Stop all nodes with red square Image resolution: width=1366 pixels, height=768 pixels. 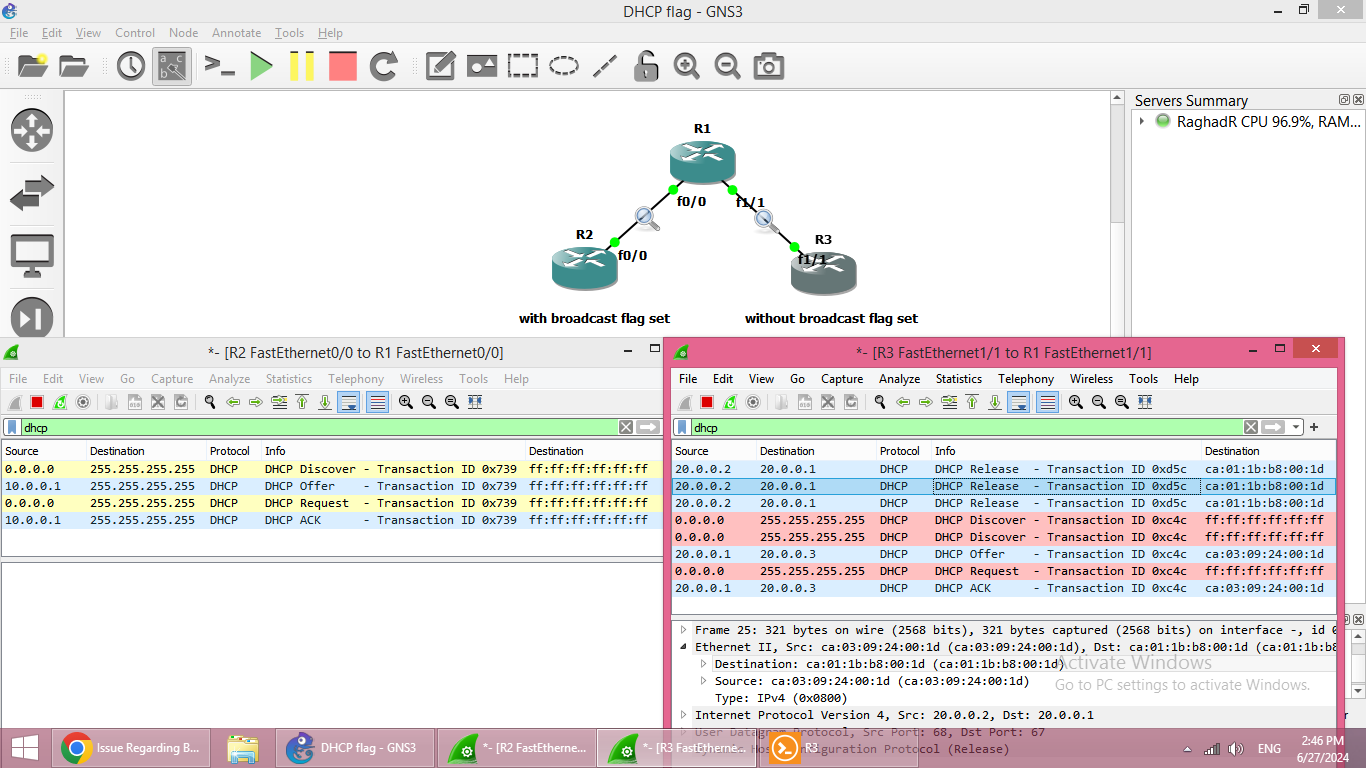(x=342, y=67)
